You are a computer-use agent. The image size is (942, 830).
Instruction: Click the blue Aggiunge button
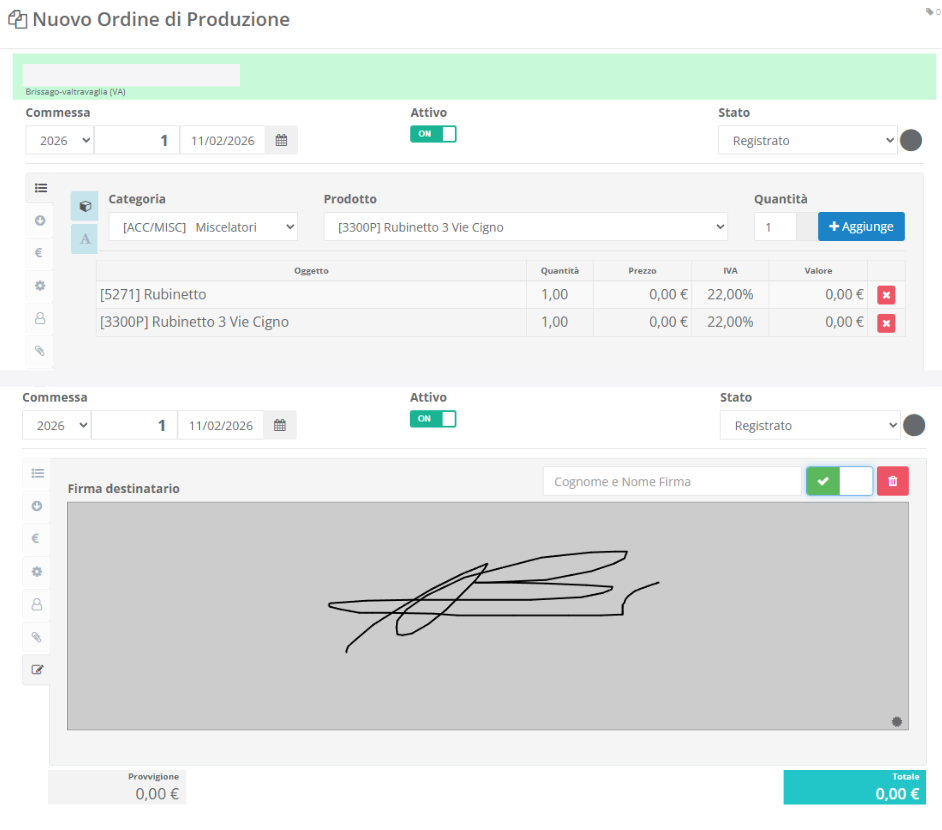[861, 227]
